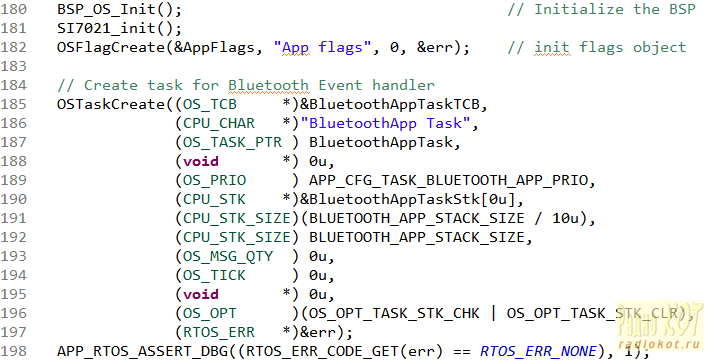Viewport: 714px width, 361px height.
Task: Click the "BluetoothApp Task" string
Action: tap(386, 124)
